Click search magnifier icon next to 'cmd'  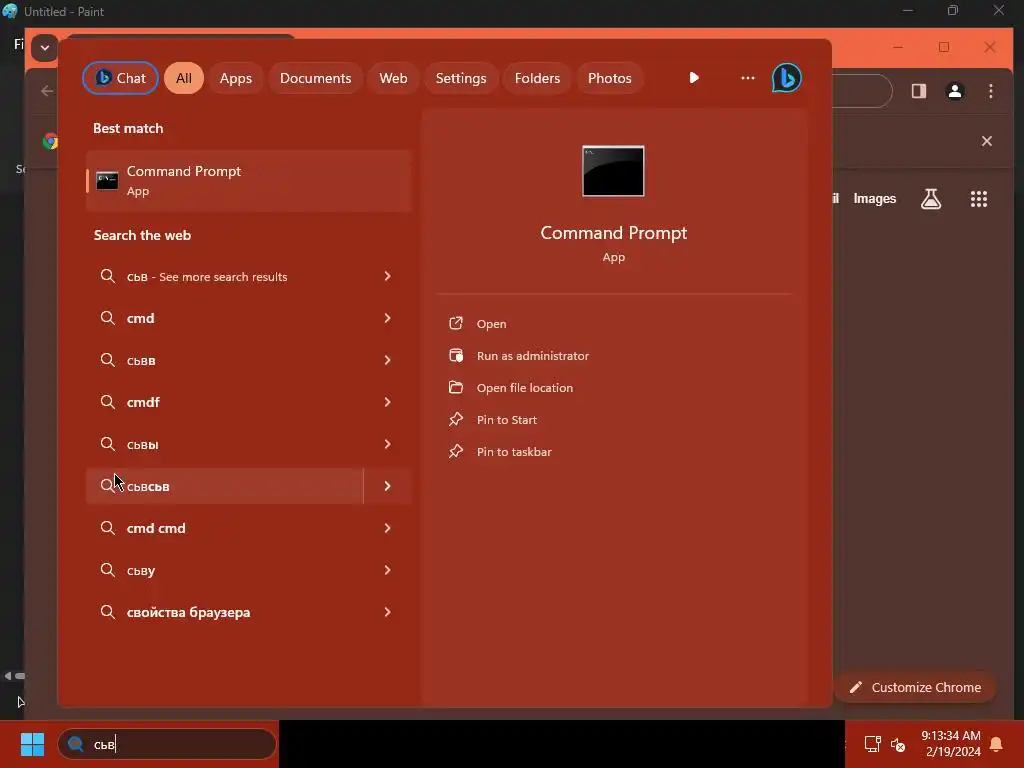tap(108, 318)
